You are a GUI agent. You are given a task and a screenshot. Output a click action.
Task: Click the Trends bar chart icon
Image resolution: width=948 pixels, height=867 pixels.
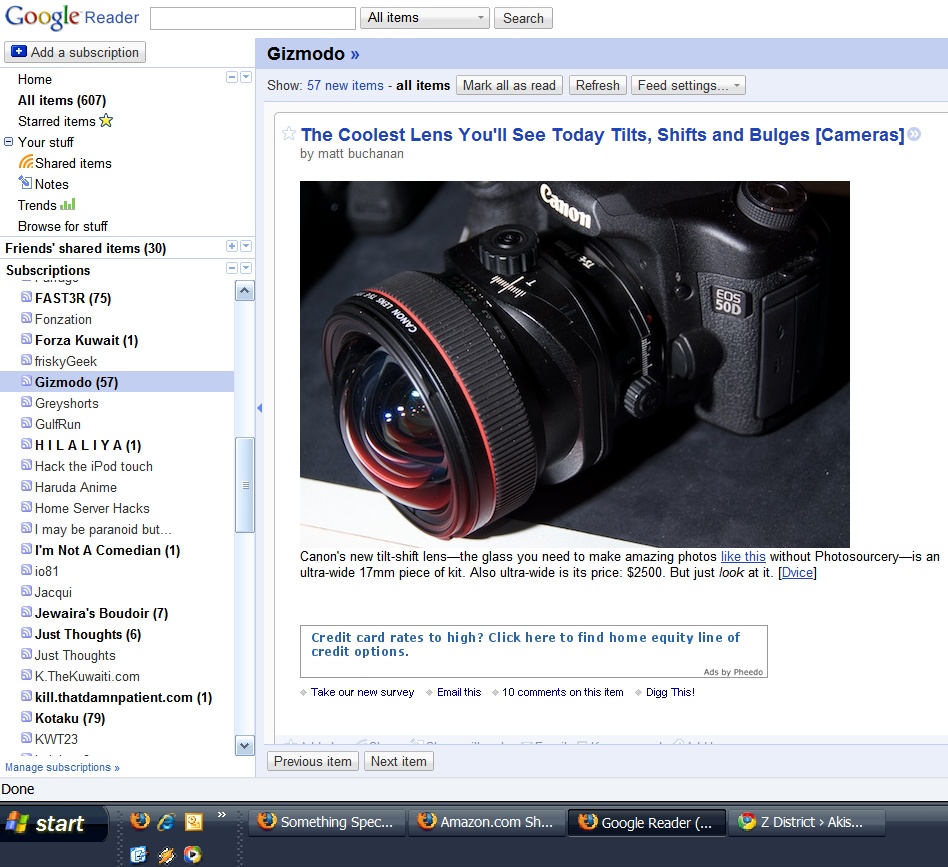[68, 204]
